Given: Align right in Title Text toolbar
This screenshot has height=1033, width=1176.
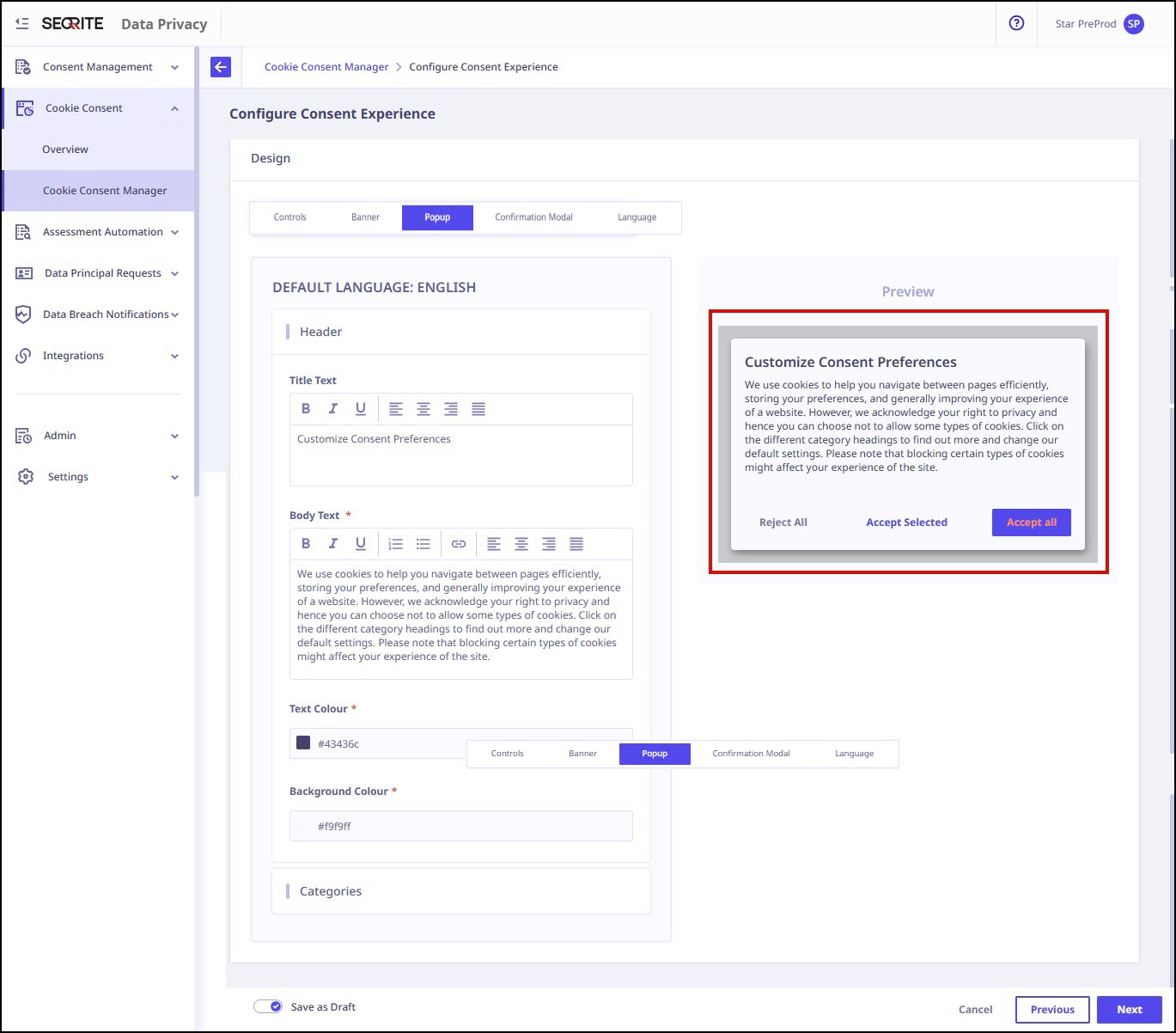Looking at the screenshot, I should (451, 409).
